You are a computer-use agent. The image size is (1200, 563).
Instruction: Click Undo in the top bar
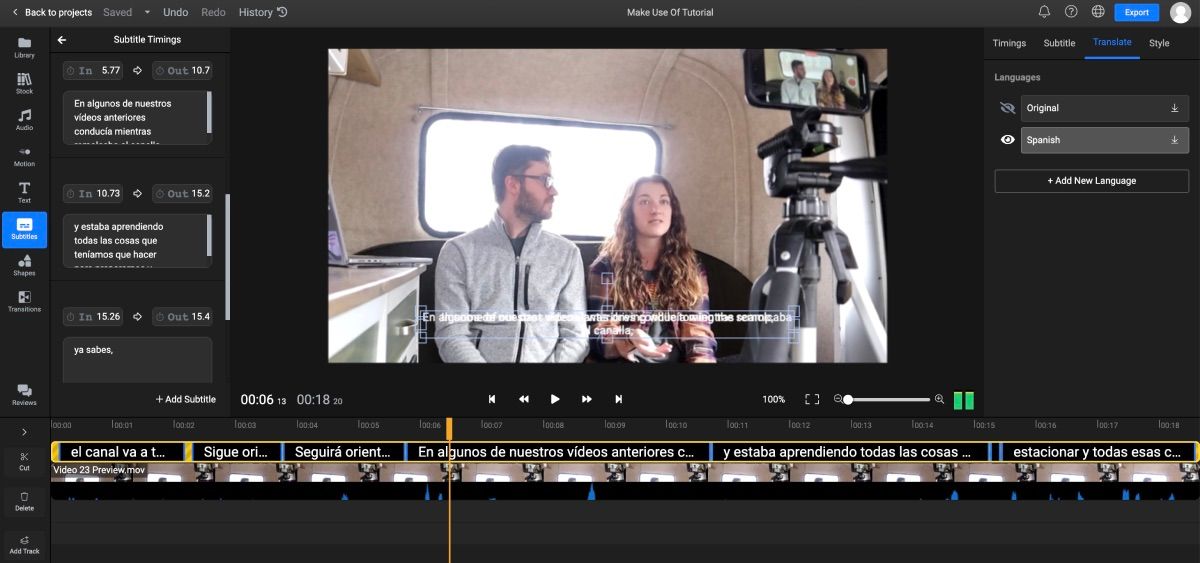click(x=175, y=12)
